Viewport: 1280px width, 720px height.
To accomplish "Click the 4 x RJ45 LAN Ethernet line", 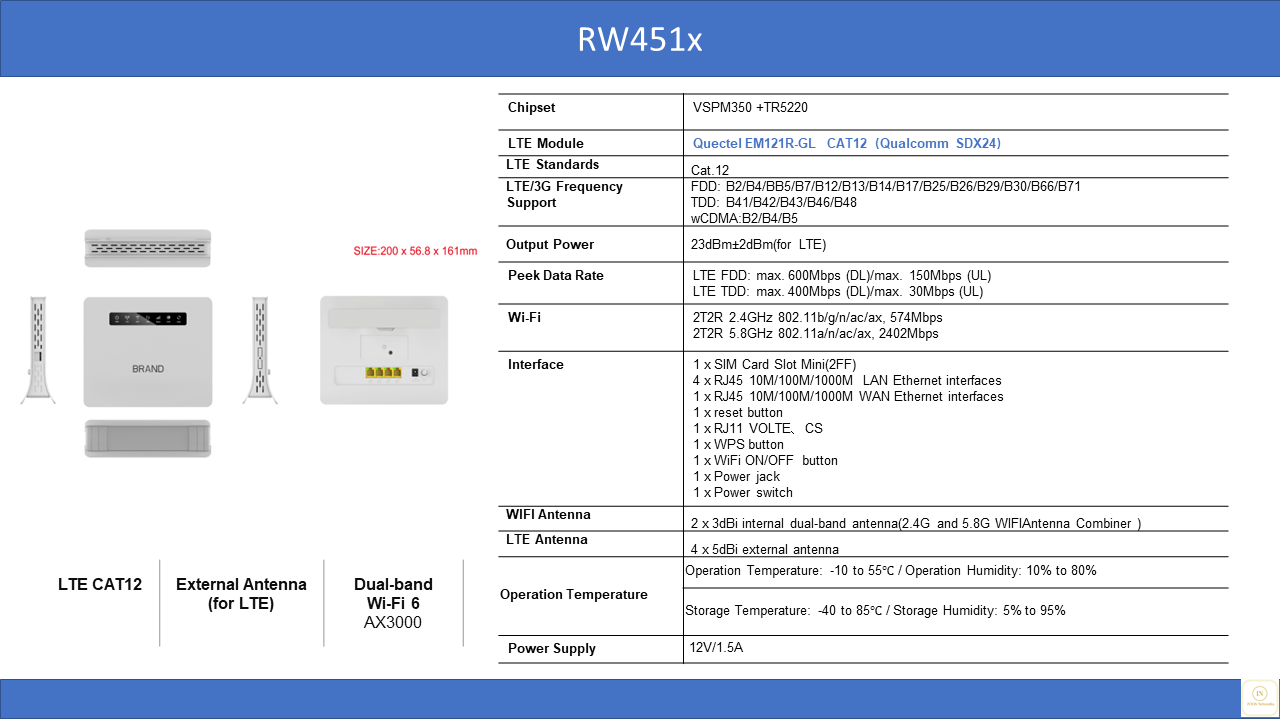I will (847, 380).
